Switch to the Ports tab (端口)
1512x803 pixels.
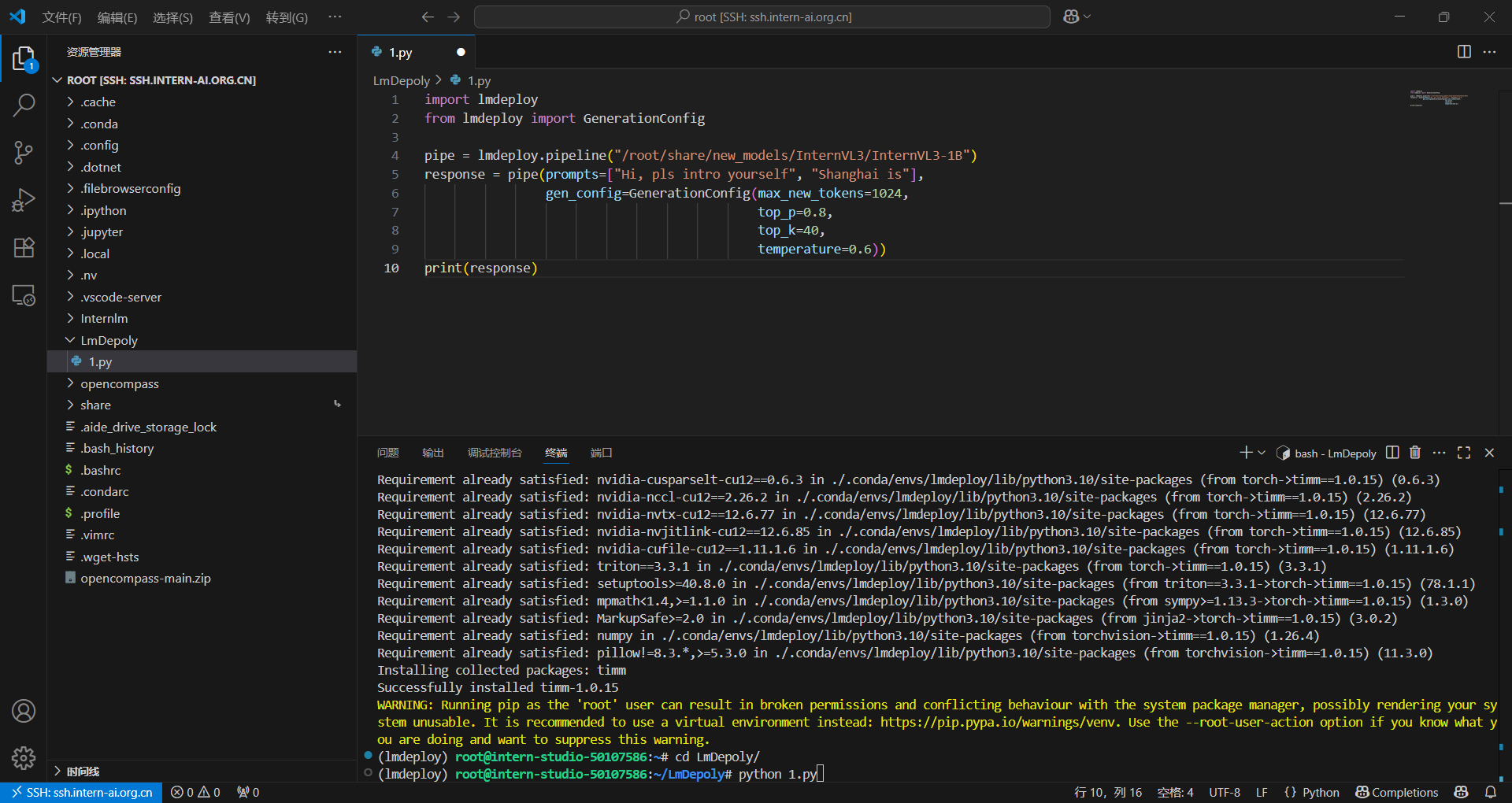point(602,453)
